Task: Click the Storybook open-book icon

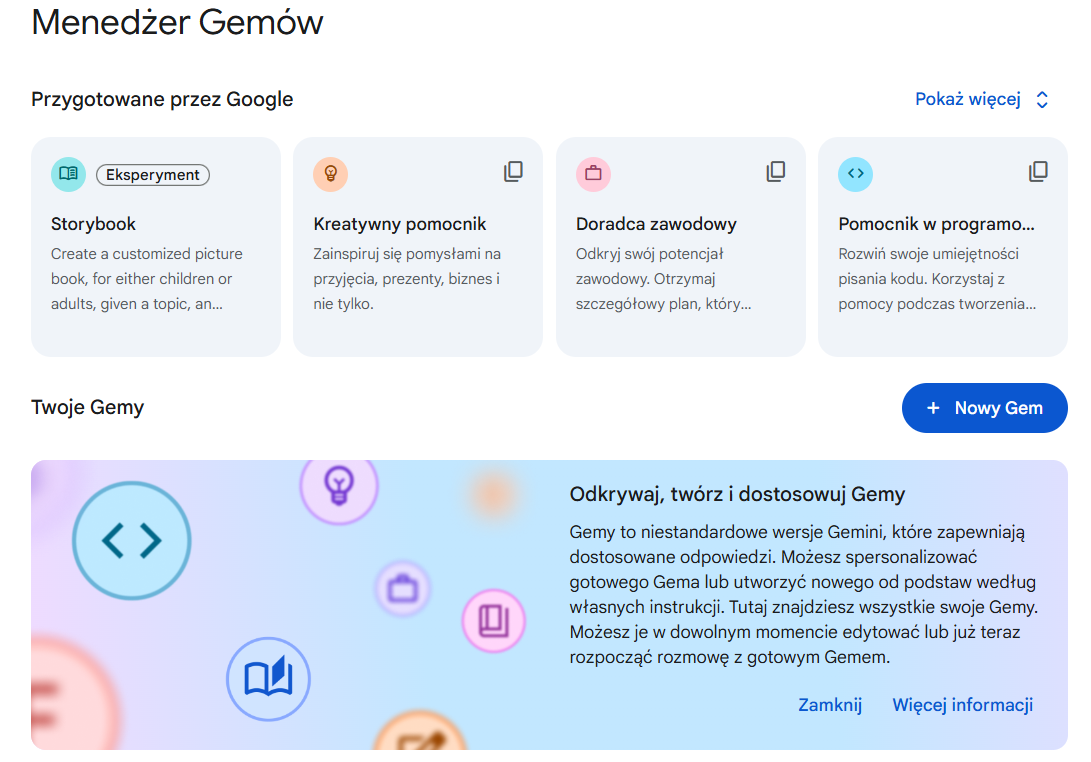Action: pos(68,173)
